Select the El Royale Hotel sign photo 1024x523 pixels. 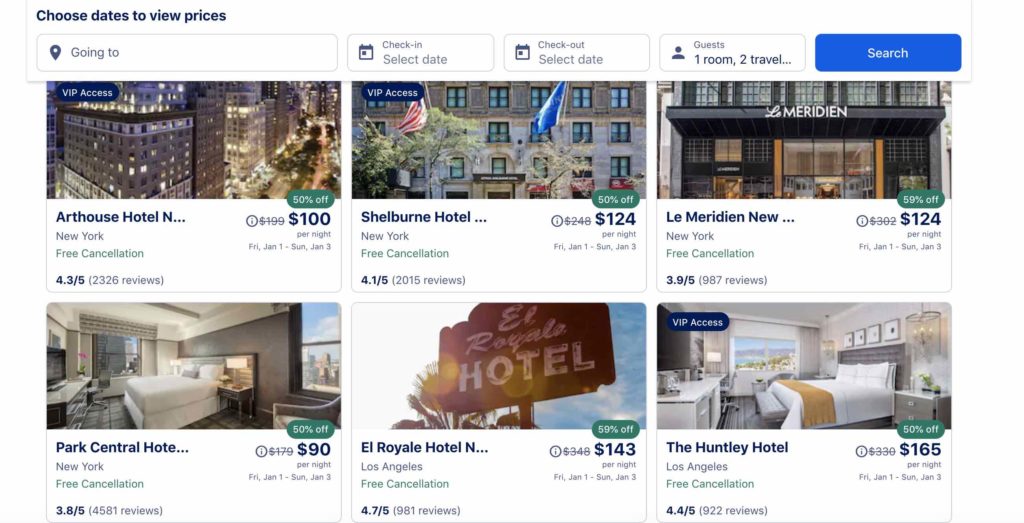click(499, 366)
